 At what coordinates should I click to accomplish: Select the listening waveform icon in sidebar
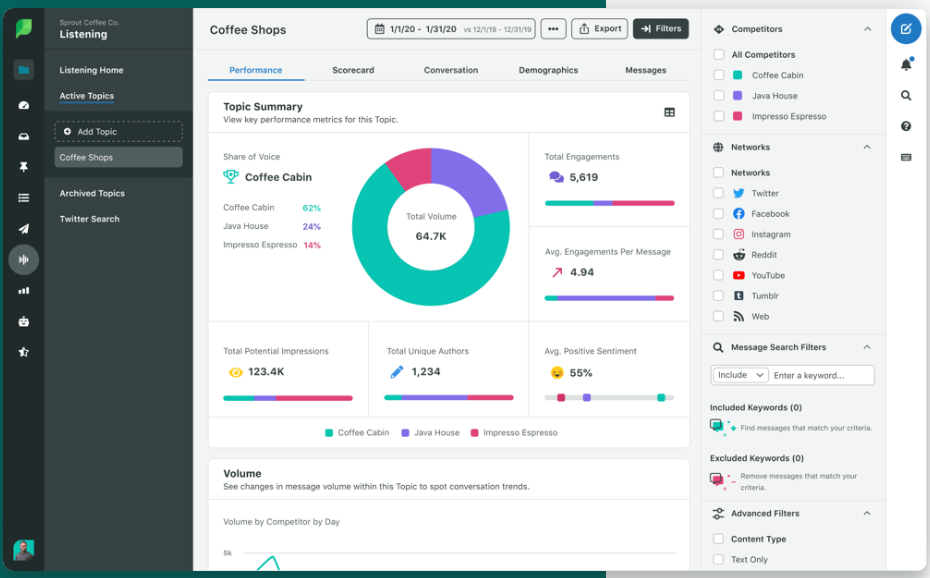(x=24, y=260)
